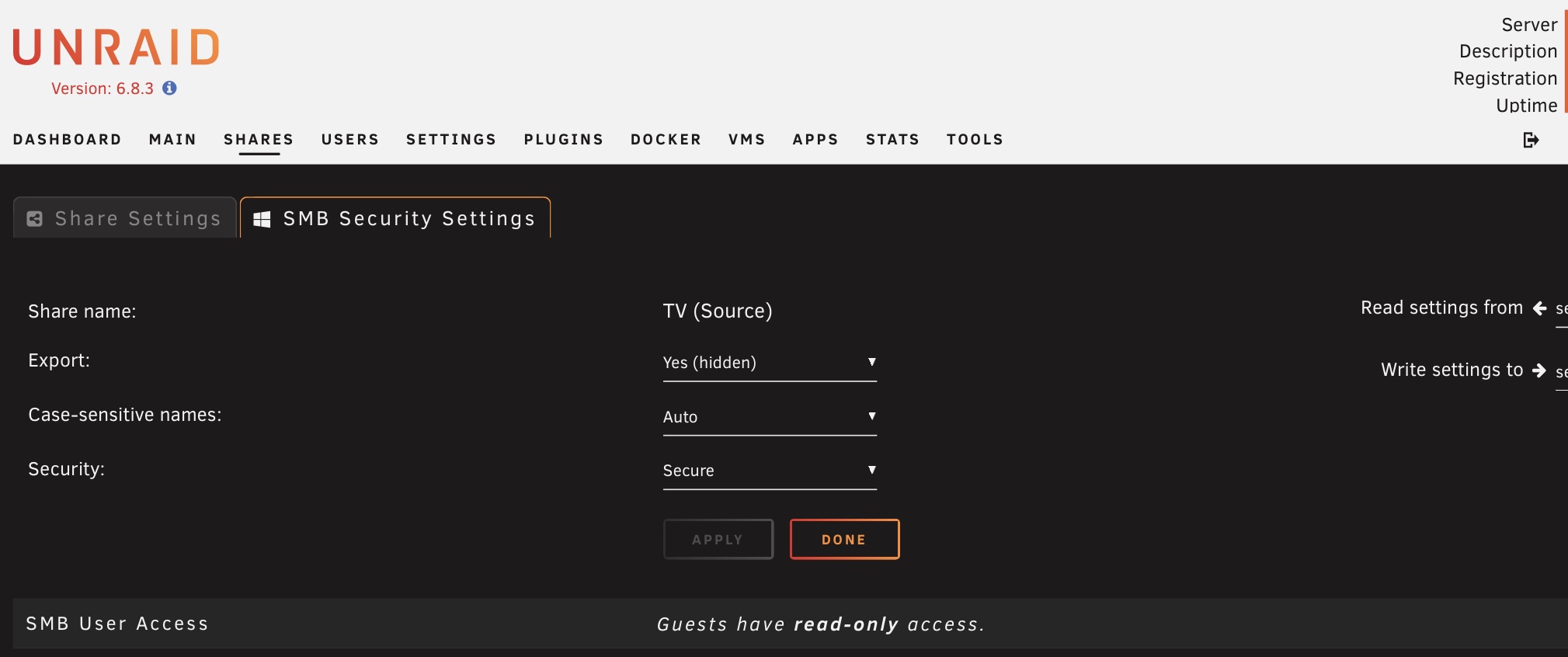The image size is (1568, 657).
Task: Open the Dashboard menu item
Action: point(68,140)
